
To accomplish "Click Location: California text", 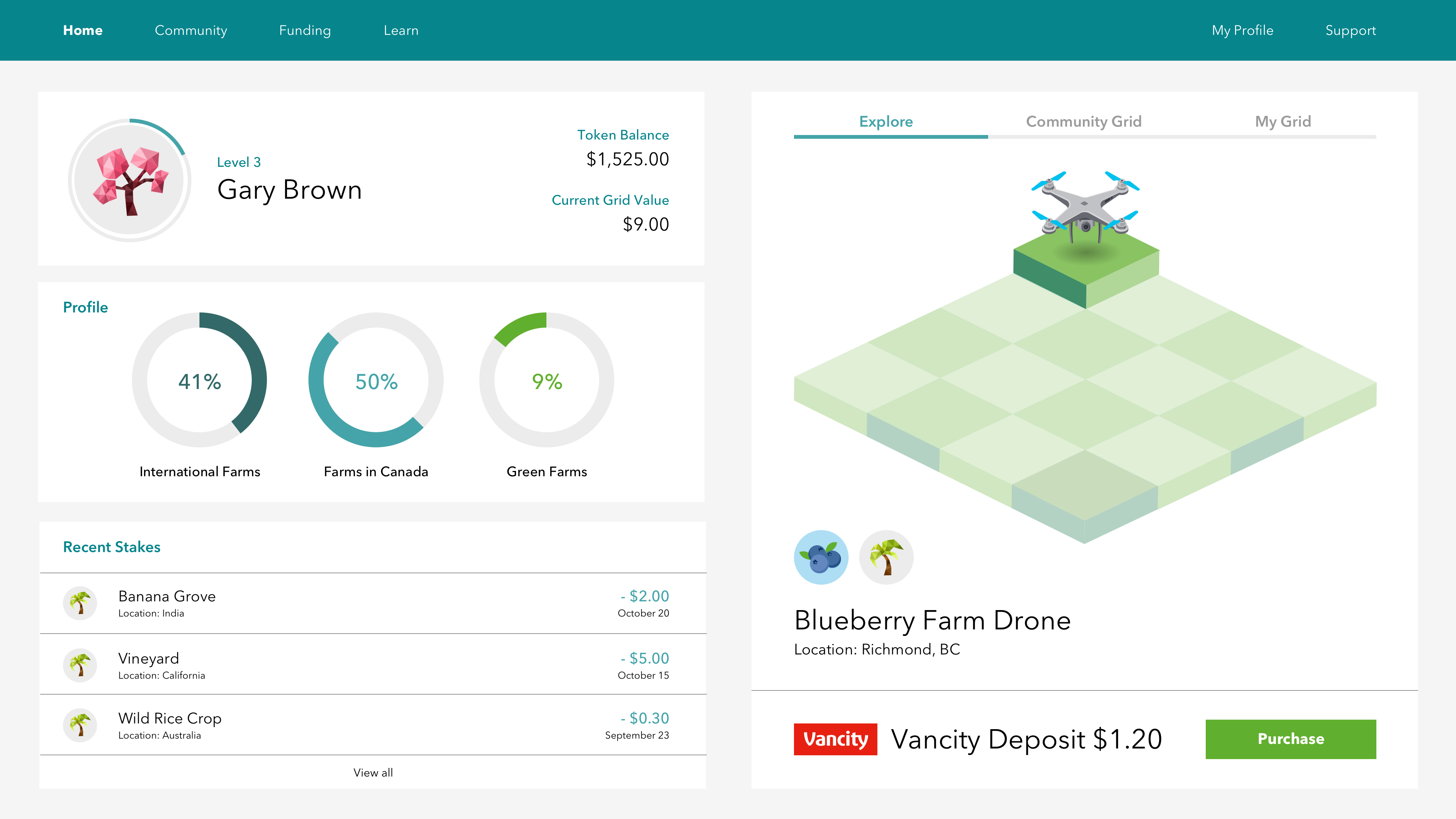I will [x=162, y=675].
